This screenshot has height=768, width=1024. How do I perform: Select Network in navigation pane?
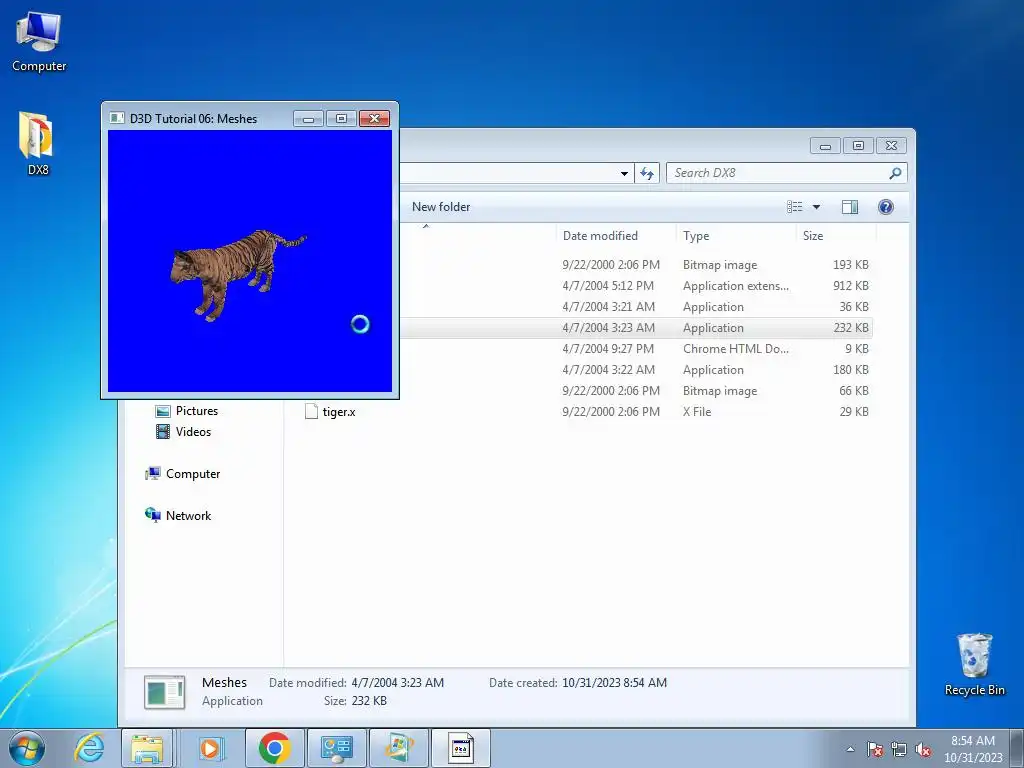tap(188, 516)
